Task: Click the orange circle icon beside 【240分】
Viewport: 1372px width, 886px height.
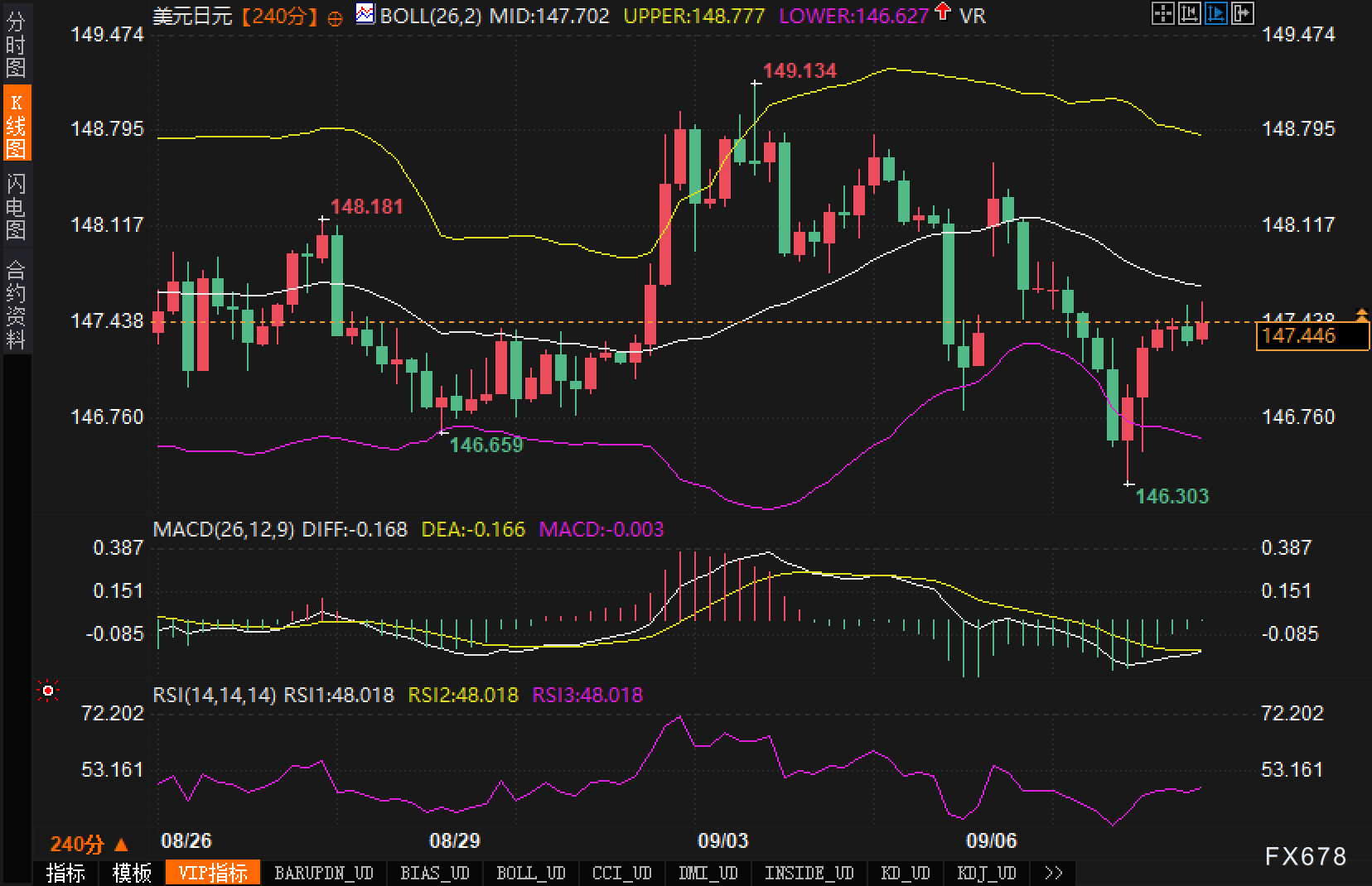Action: coord(335,17)
